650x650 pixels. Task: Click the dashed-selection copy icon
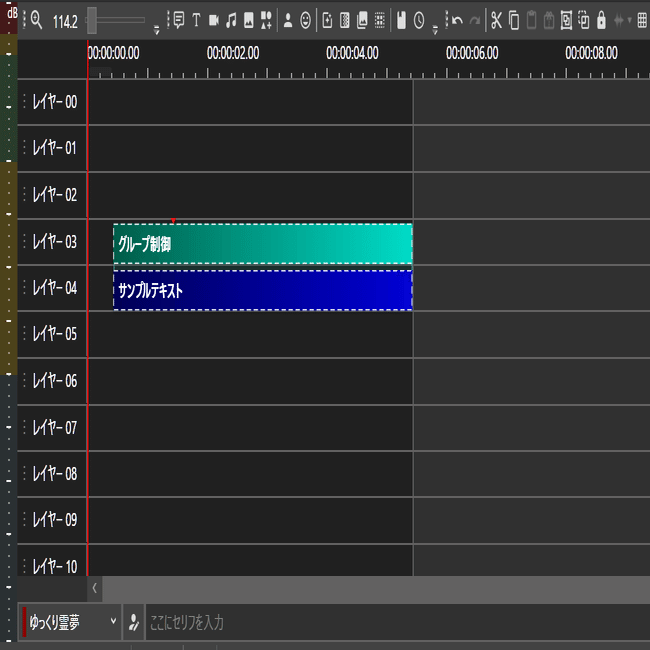(x=584, y=20)
